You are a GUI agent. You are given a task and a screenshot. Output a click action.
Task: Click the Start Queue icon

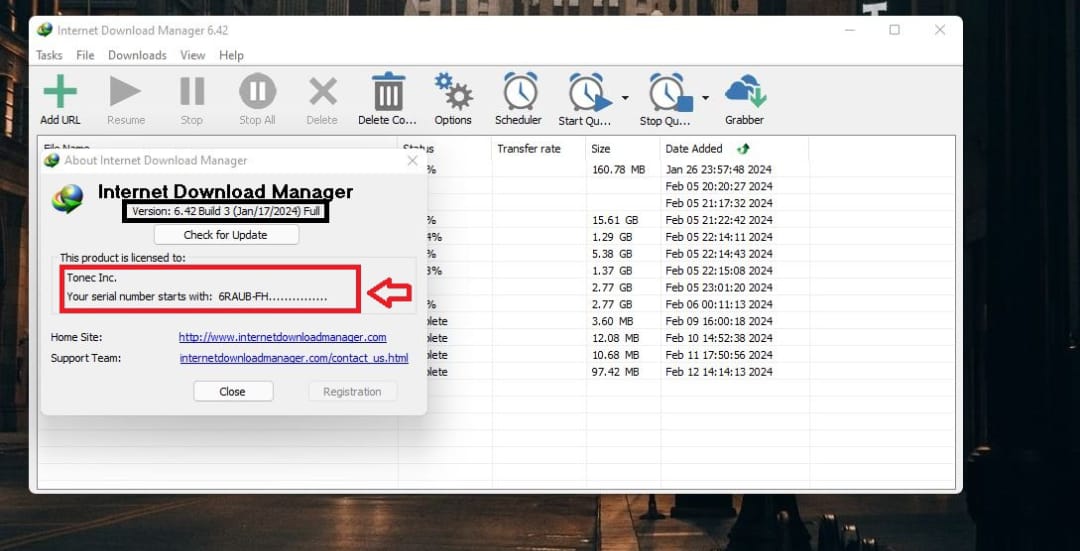[x=587, y=93]
